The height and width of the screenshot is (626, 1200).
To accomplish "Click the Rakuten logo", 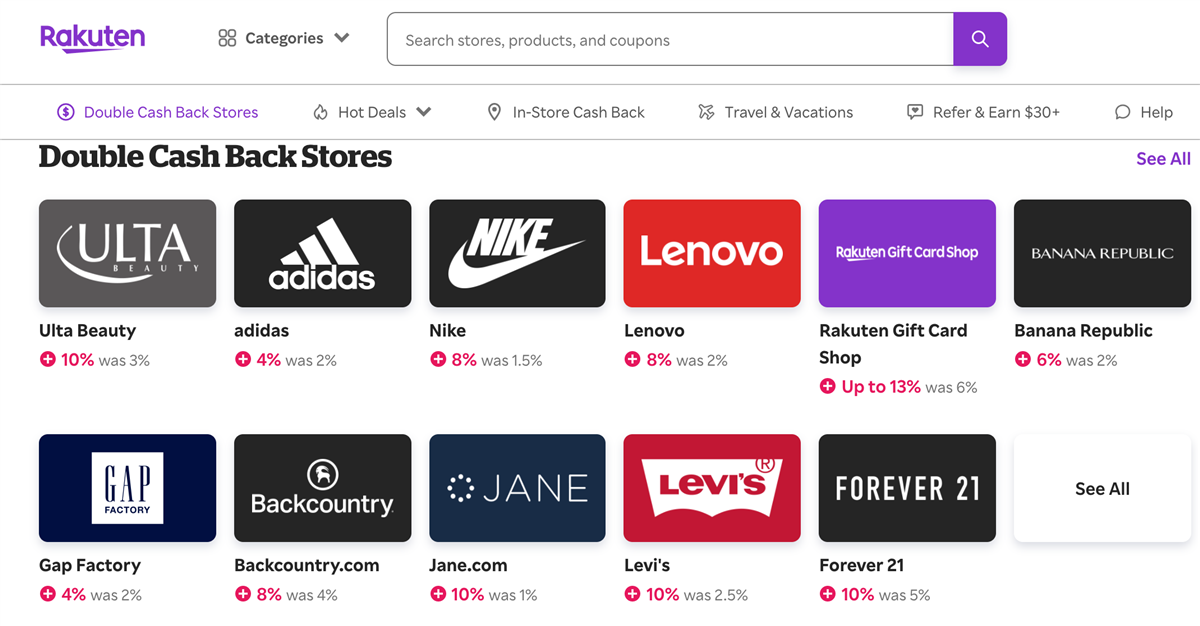I will tap(92, 38).
